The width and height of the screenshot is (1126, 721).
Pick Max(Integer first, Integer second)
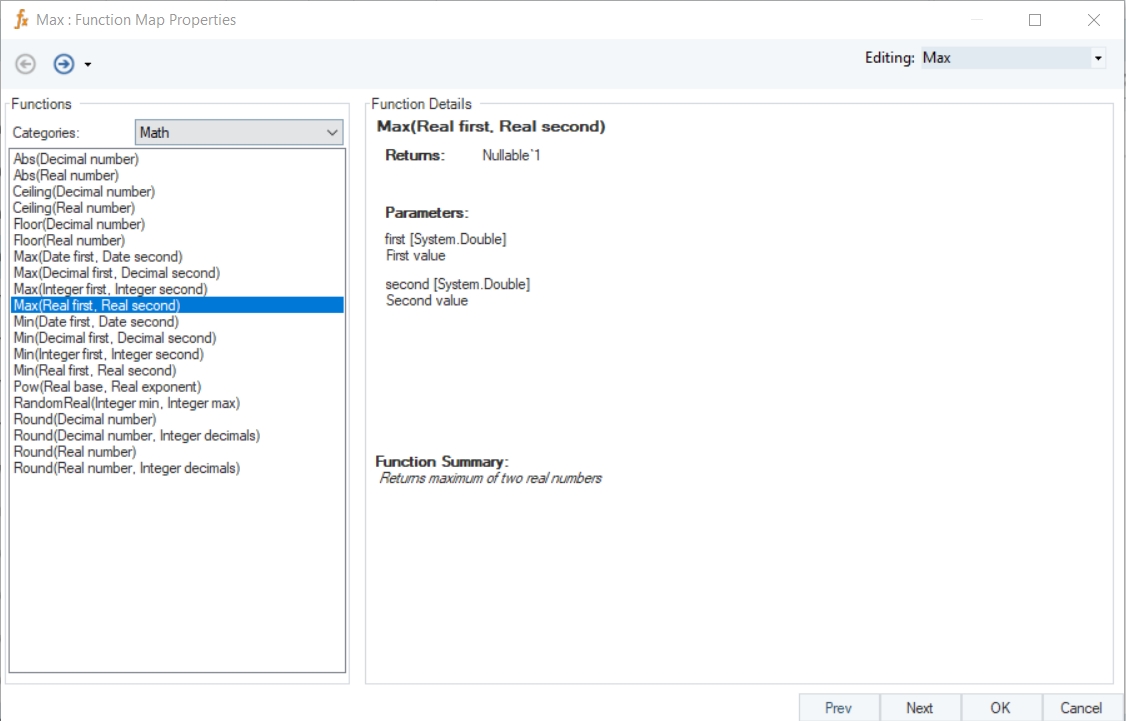coord(110,289)
